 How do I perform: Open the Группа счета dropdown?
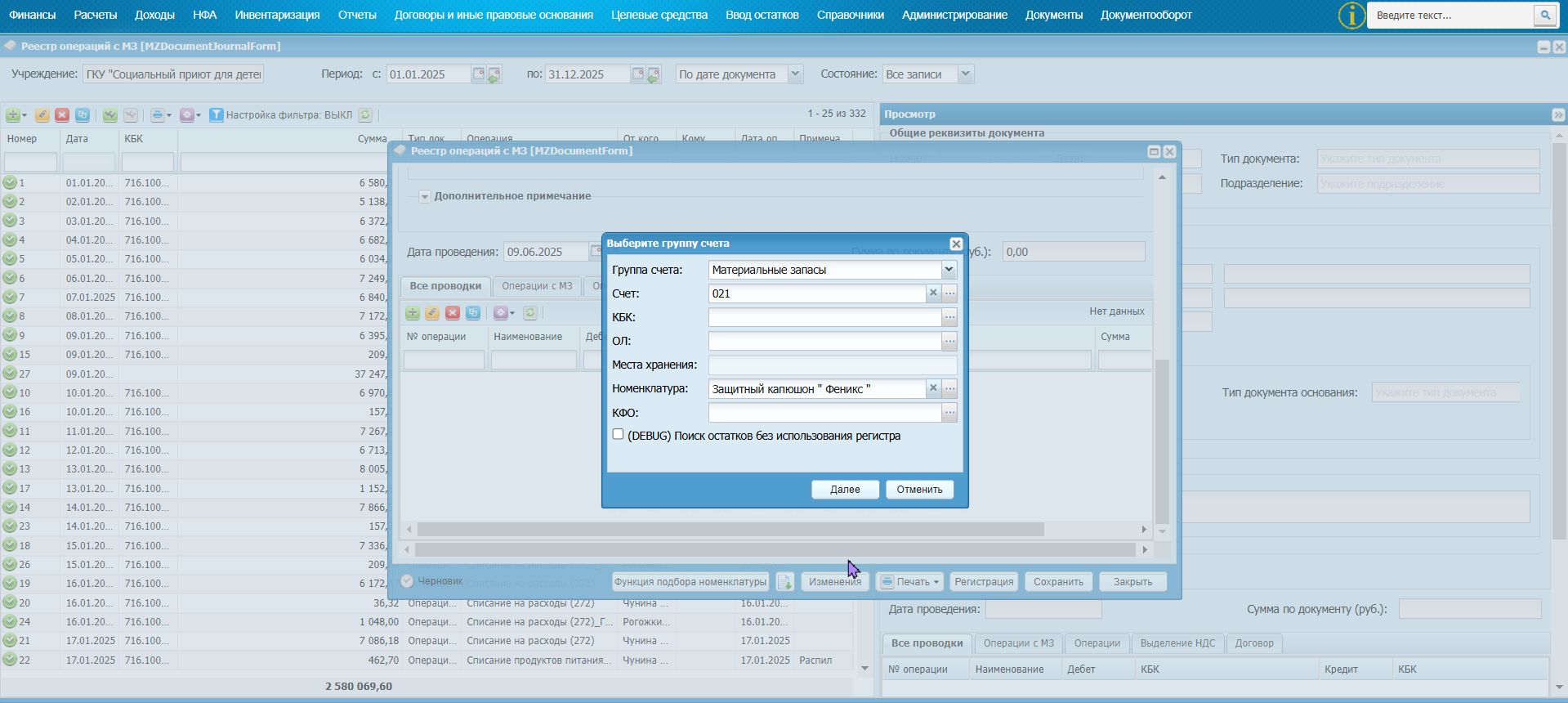(x=949, y=270)
